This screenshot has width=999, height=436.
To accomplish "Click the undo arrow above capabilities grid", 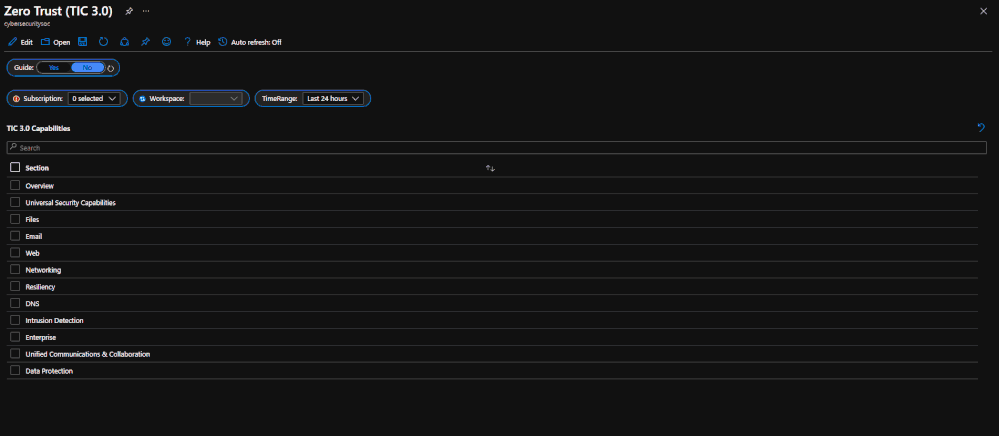I will click(x=981, y=127).
